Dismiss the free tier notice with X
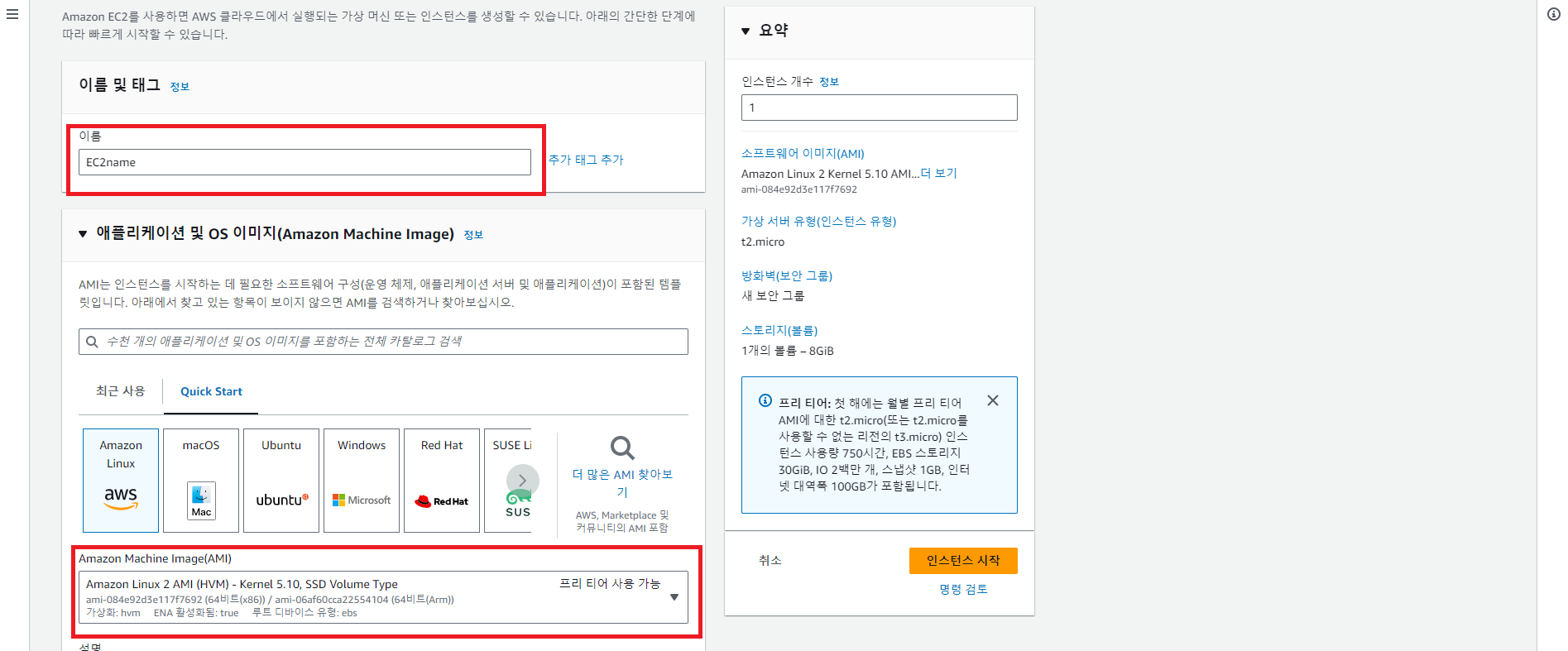The height and width of the screenshot is (651, 1568). point(993,400)
